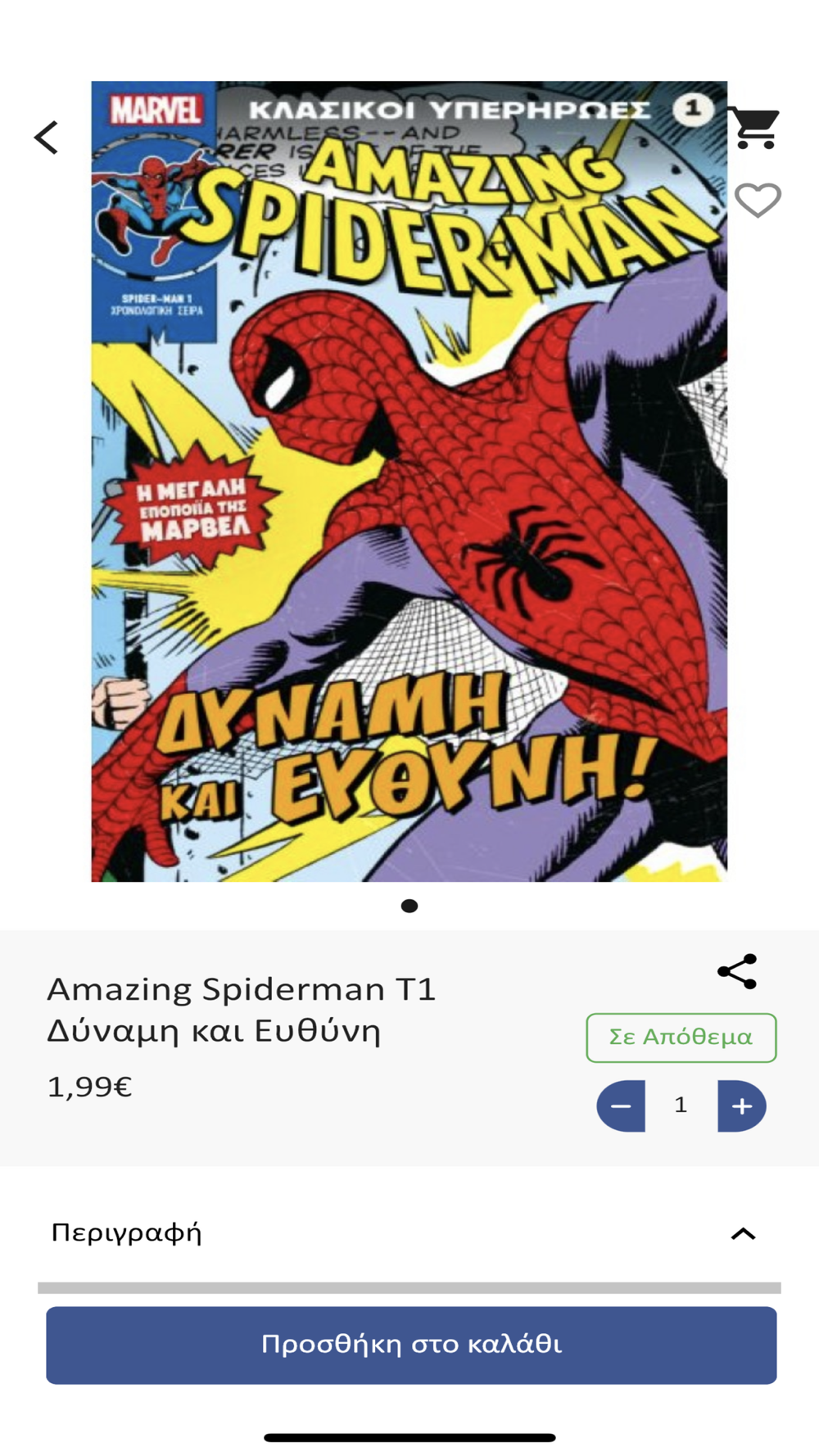This screenshot has width=819, height=1456.
Task: Tap the 1,99€ price label
Action: (90, 1087)
